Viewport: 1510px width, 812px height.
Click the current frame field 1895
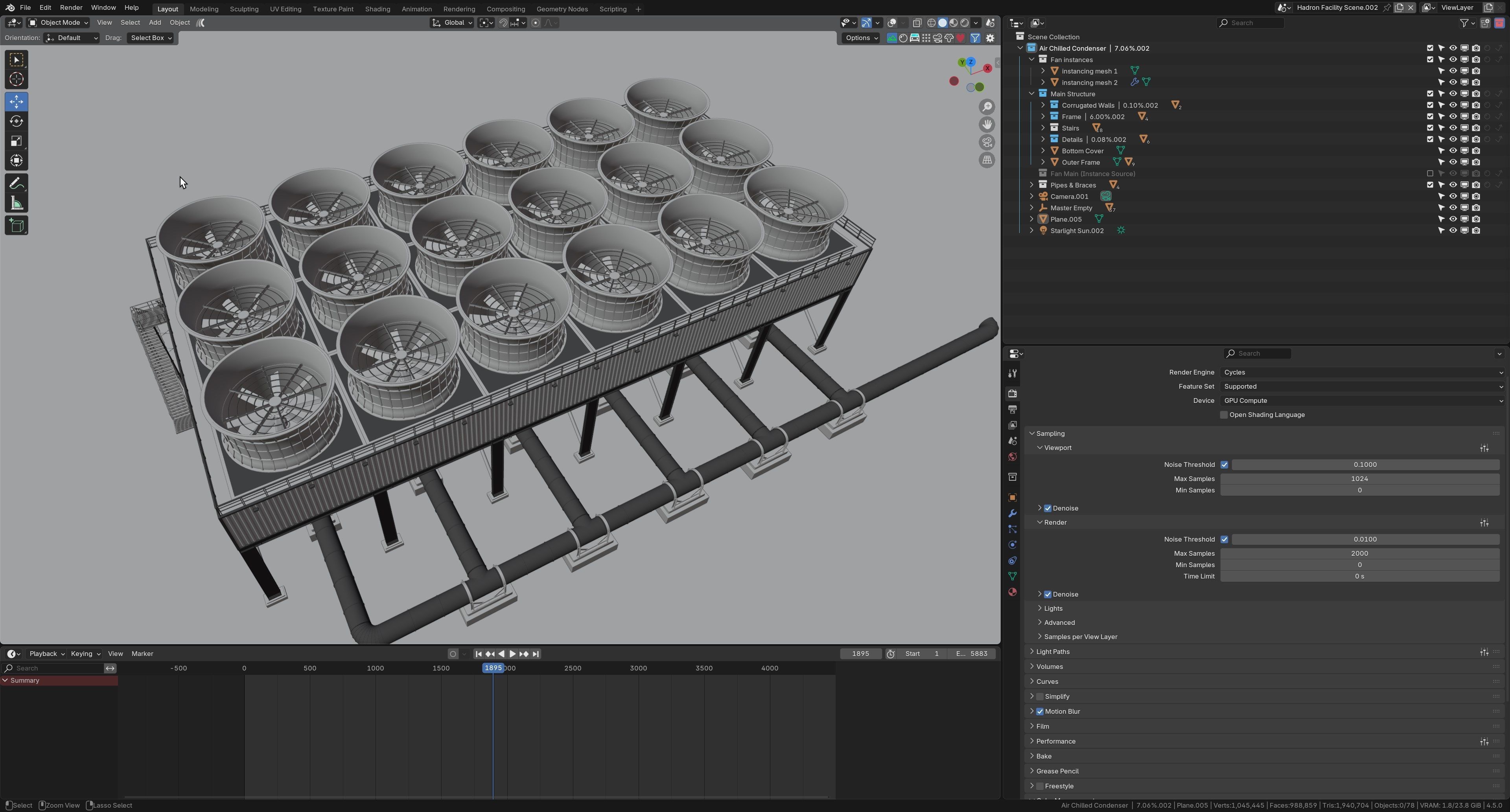point(860,654)
